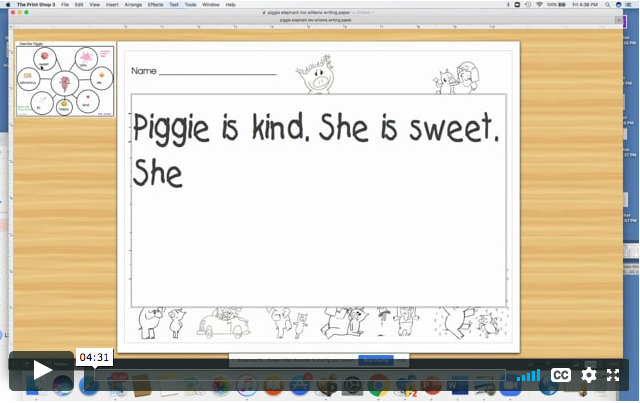The image size is (640, 403).
Task: Click the 'happy' bubble in the bubble map
Action: coord(64,107)
